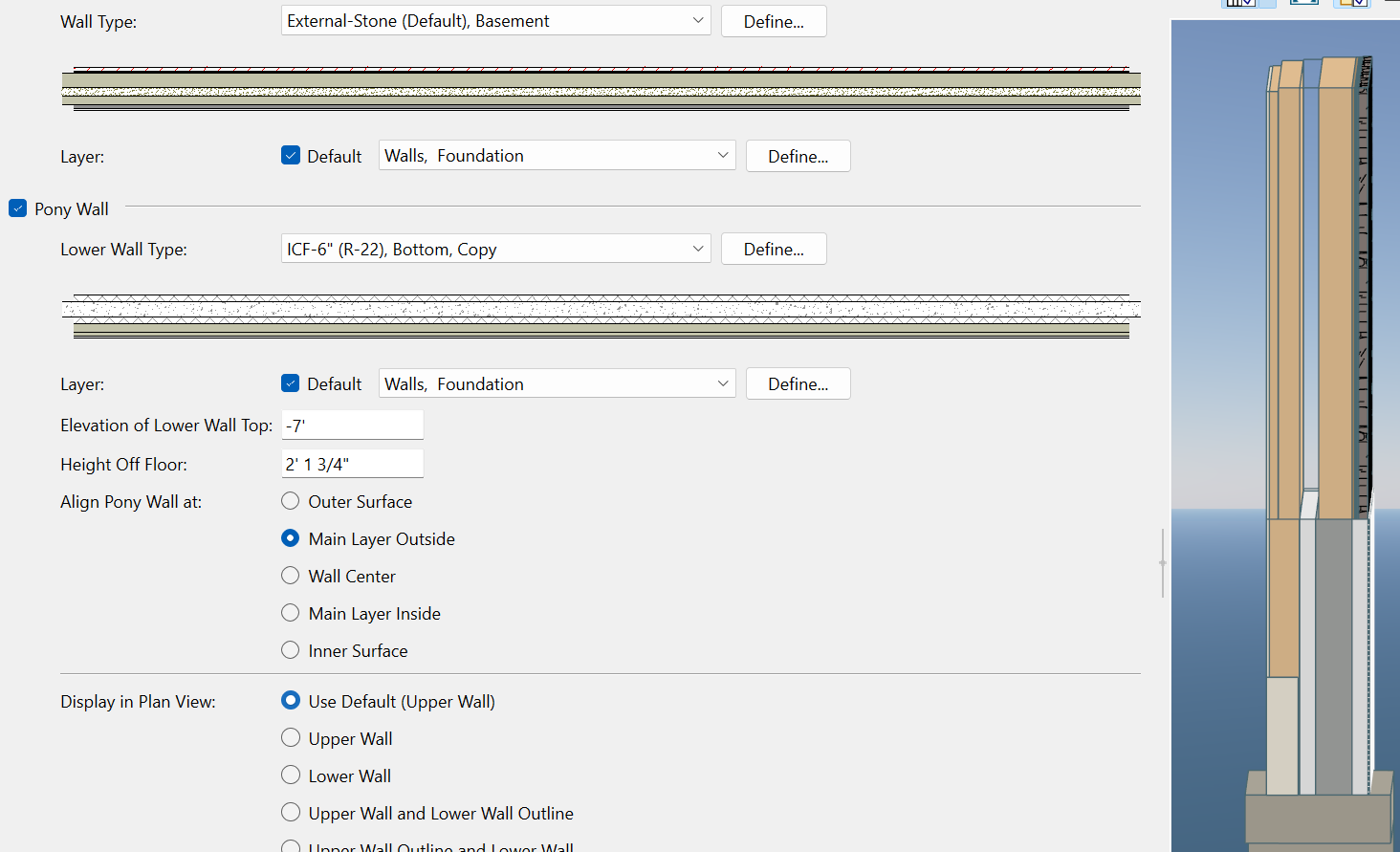1400x852 pixels.
Task: Click Define button beside Wall Type
Action: click(773, 21)
